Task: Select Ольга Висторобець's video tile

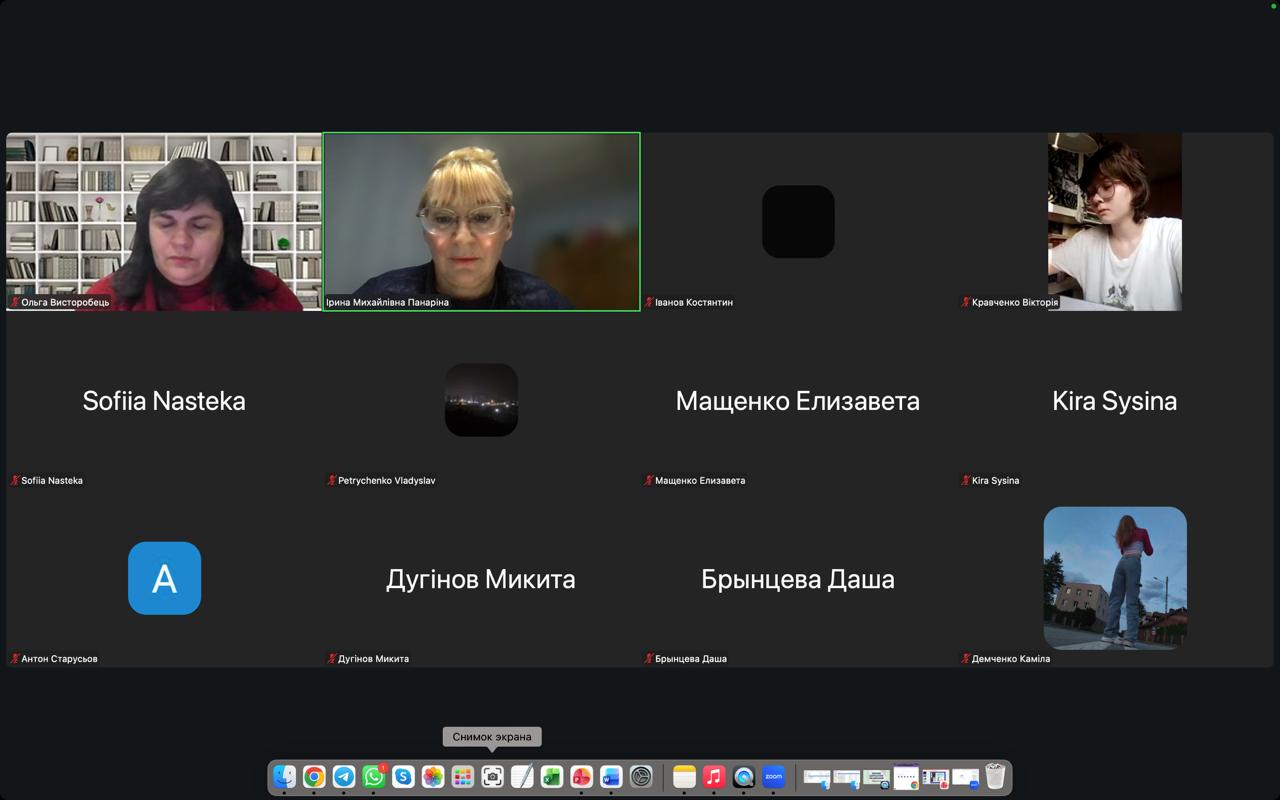Action: [x=164, y=222]
